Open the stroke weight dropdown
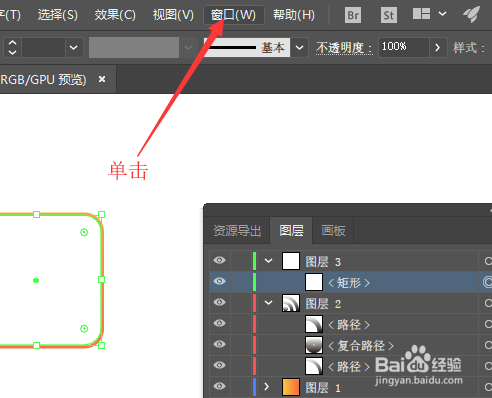Screen dimensions: 492x398 pos(74,47)
